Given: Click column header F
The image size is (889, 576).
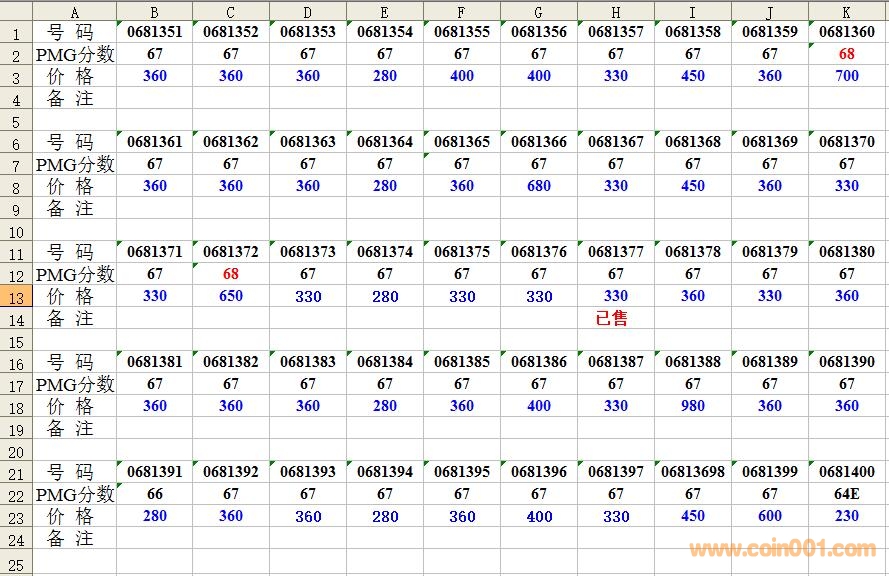Looking at the screenshot, I should coord(461,11).
